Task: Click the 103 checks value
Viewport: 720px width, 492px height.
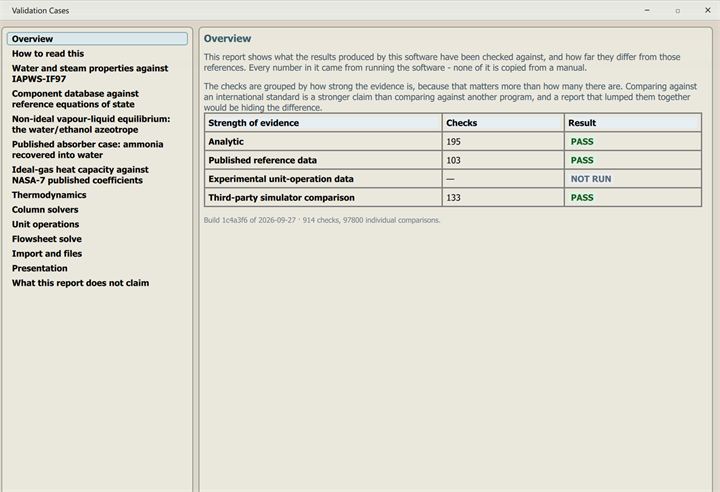Action: click(x=453, y=160)
